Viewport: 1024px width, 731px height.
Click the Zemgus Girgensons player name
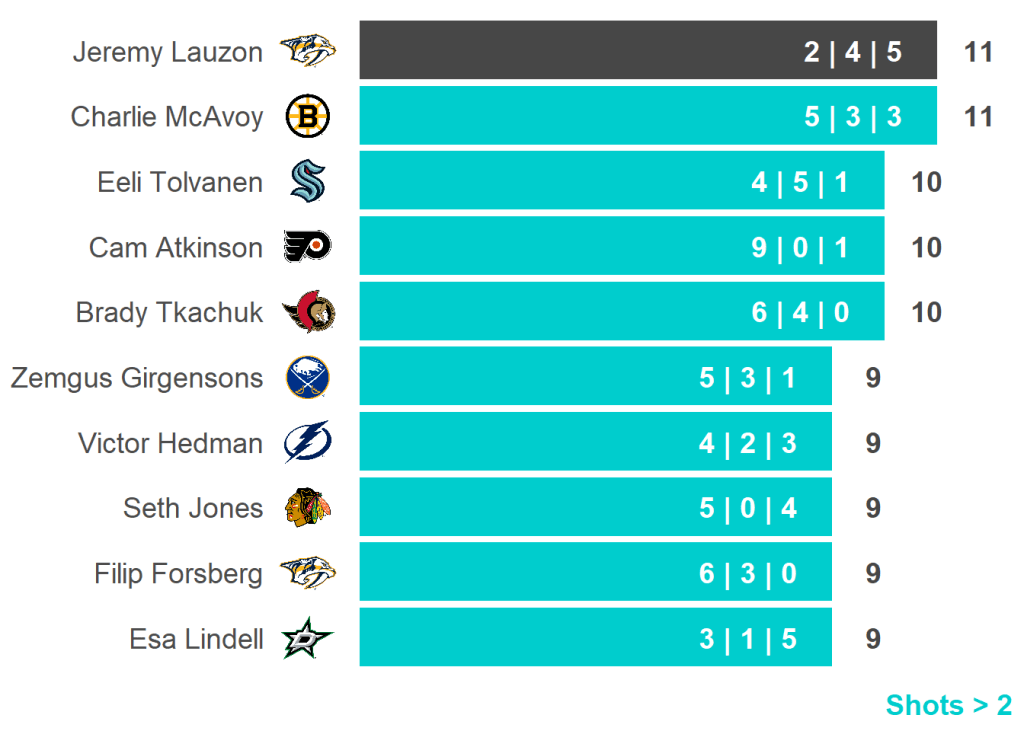point(137,378)
